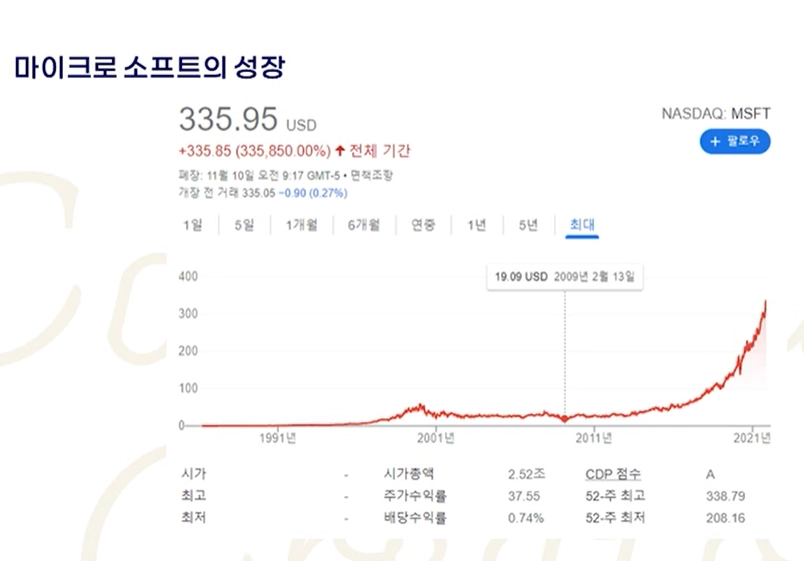Click the 최고 label in the left column
This screenshot has width=804, height=561.
click(193, 496)
